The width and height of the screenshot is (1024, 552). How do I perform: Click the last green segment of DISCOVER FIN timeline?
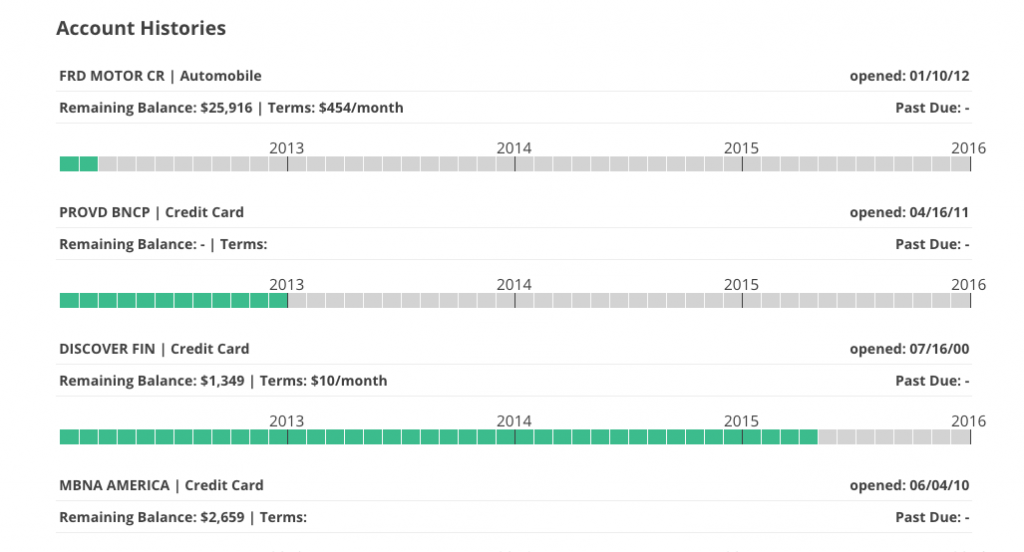click(808, 437)
